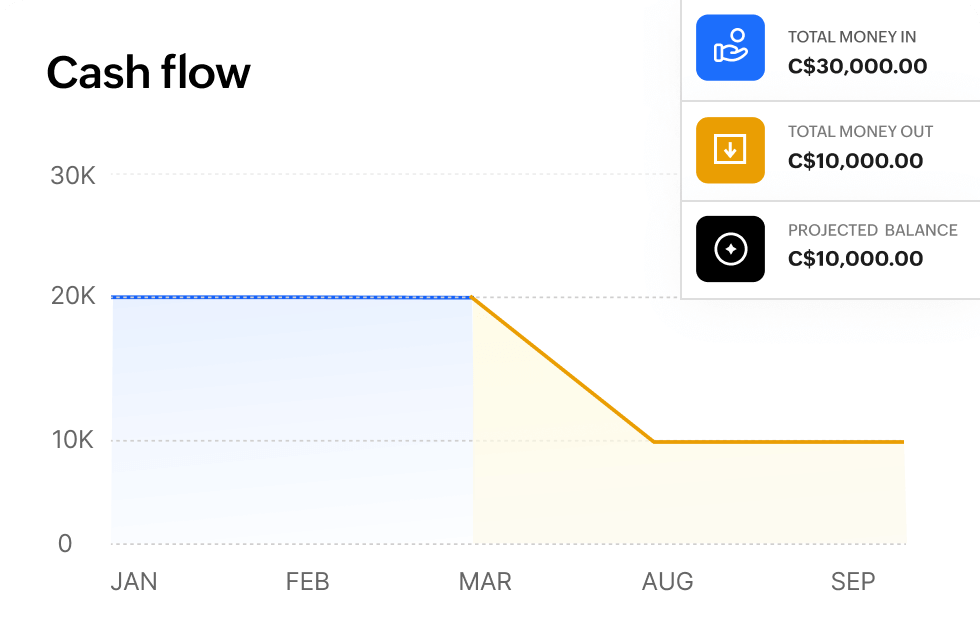This screenshot has width=980, height=624.
Task: Select the FEB month label
Action: click(308, 581)
